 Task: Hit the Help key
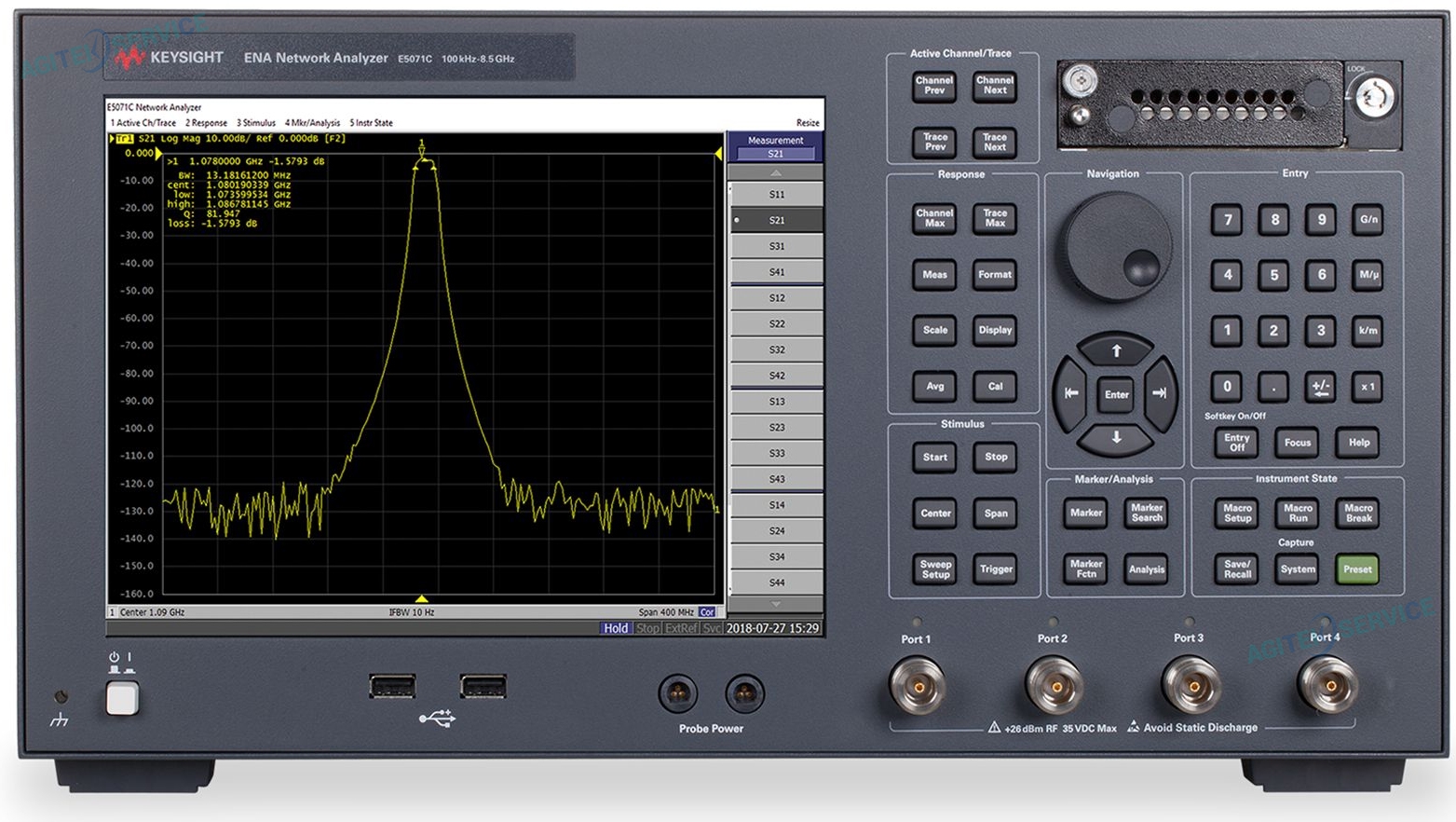pos(1358,443)
